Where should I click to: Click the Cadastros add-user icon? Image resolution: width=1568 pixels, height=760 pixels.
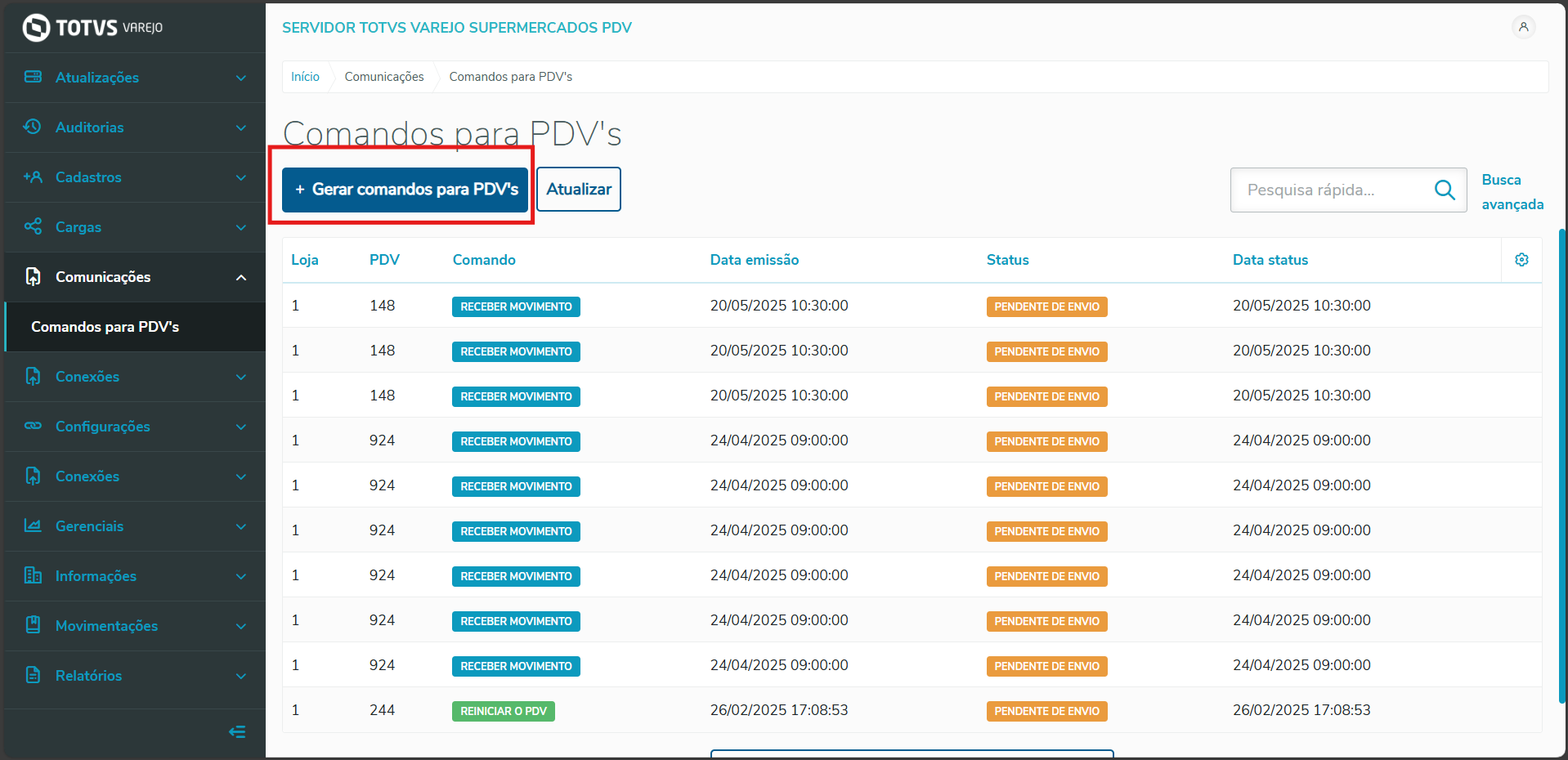click(33, 177)
